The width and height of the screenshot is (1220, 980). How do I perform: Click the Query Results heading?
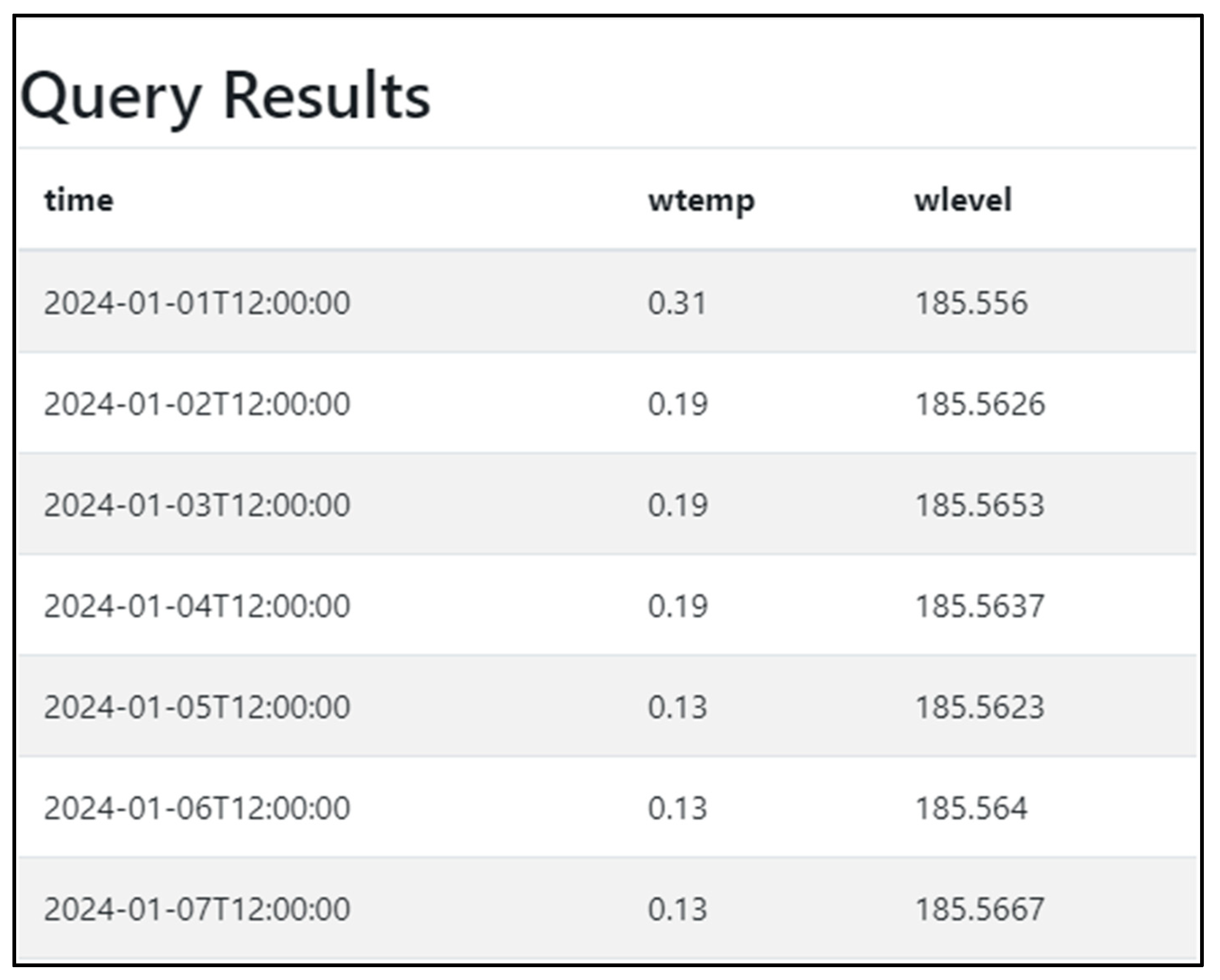pyautogui.click(x=225, y=96)
